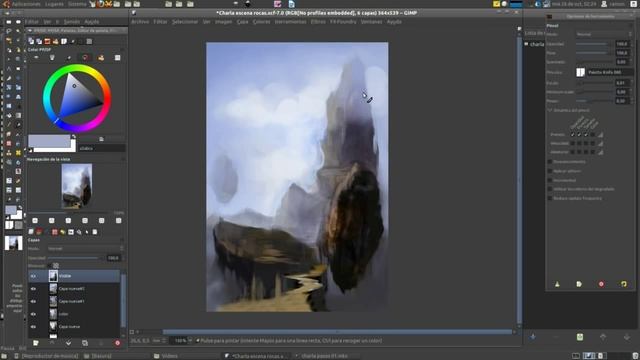
Task: Open Aleatorio curve options icon
Action: 600,152
